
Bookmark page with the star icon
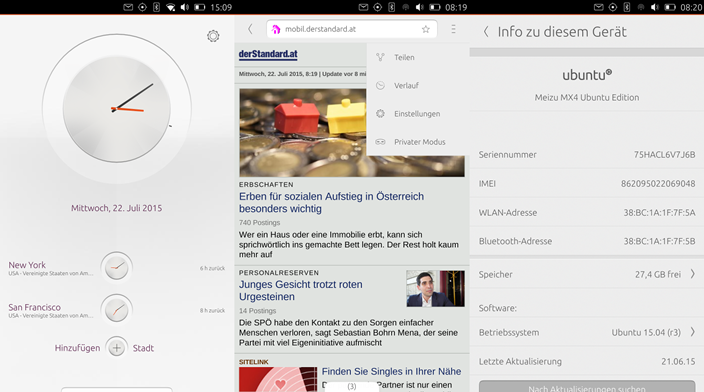click(x=425, y=29)
